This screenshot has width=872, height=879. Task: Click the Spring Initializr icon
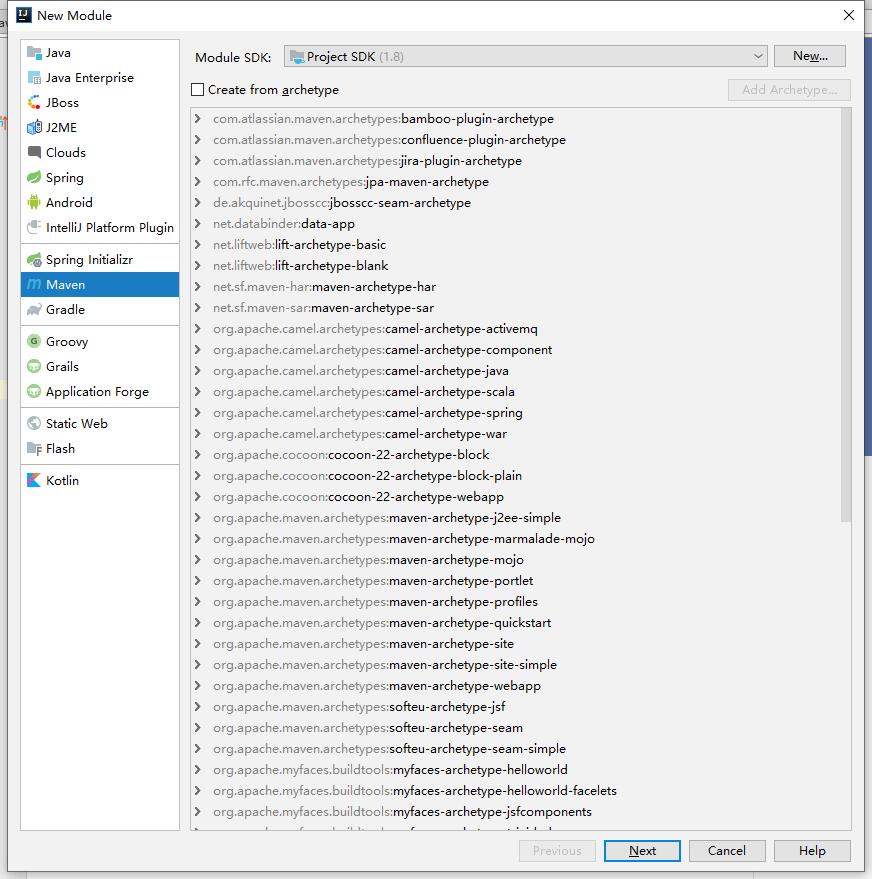35,260
